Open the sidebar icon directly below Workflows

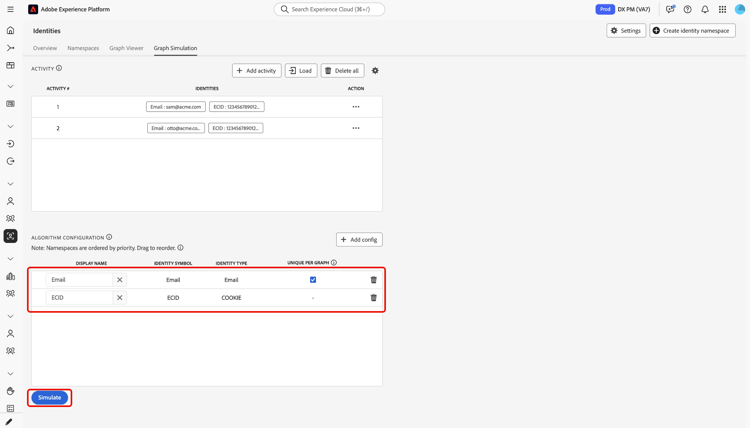click(x=11, y=66)
